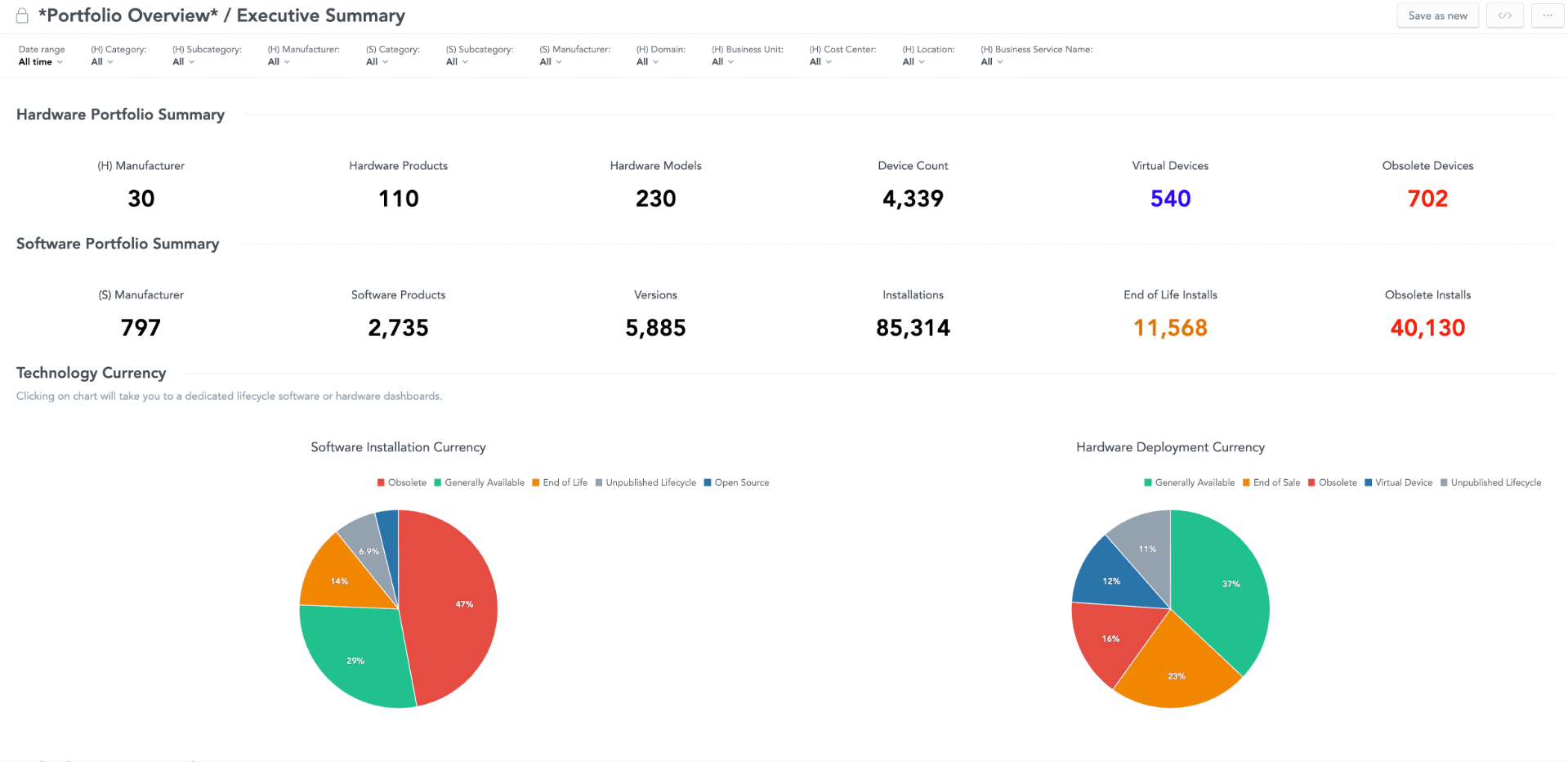
Task: Open the (H) Business Unit filter
Action: coord(722,62)
